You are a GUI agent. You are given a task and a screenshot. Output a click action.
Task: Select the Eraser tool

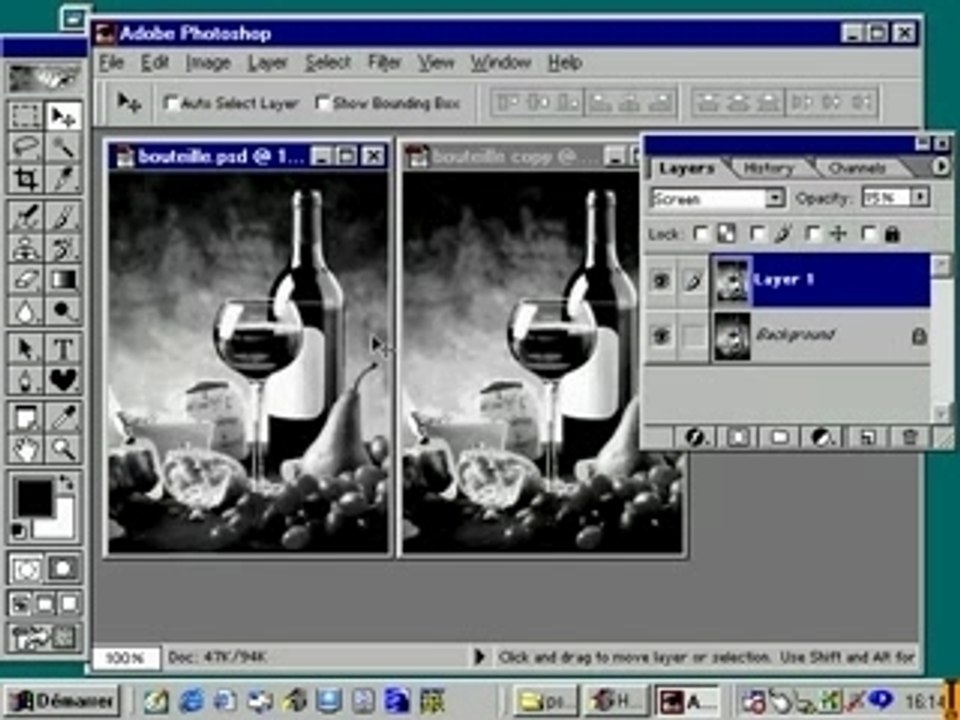pos(26,280)
